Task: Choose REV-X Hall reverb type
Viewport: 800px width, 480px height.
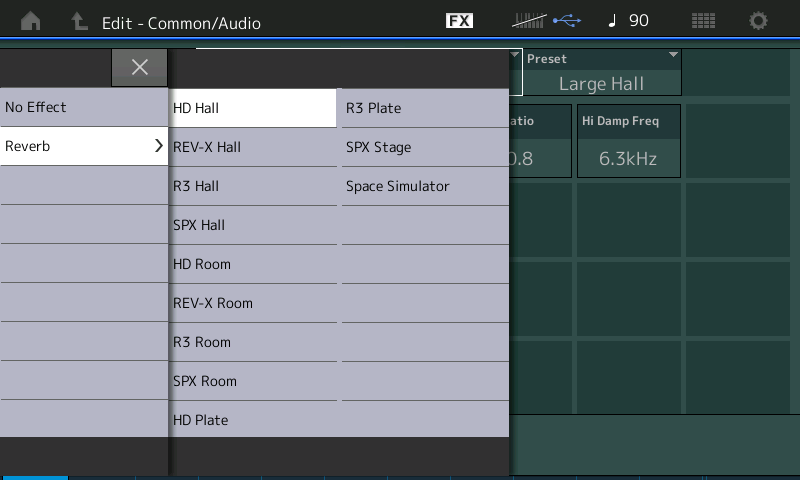Action: point(252,147)
